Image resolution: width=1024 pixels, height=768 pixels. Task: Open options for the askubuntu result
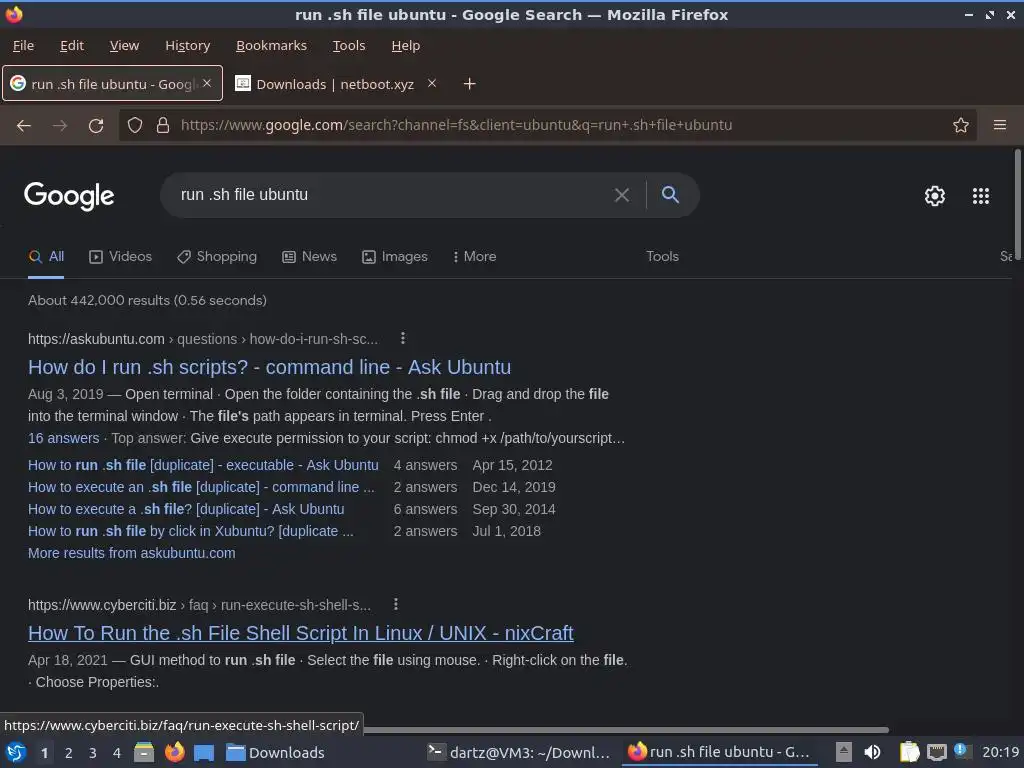(403, 338)
